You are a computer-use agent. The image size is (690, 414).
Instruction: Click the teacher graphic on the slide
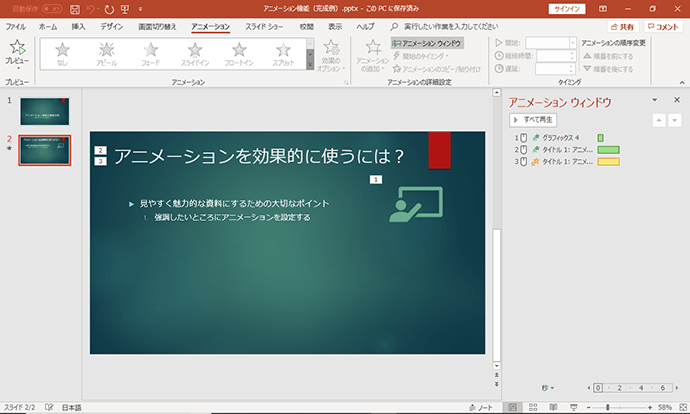pos(416,204)
